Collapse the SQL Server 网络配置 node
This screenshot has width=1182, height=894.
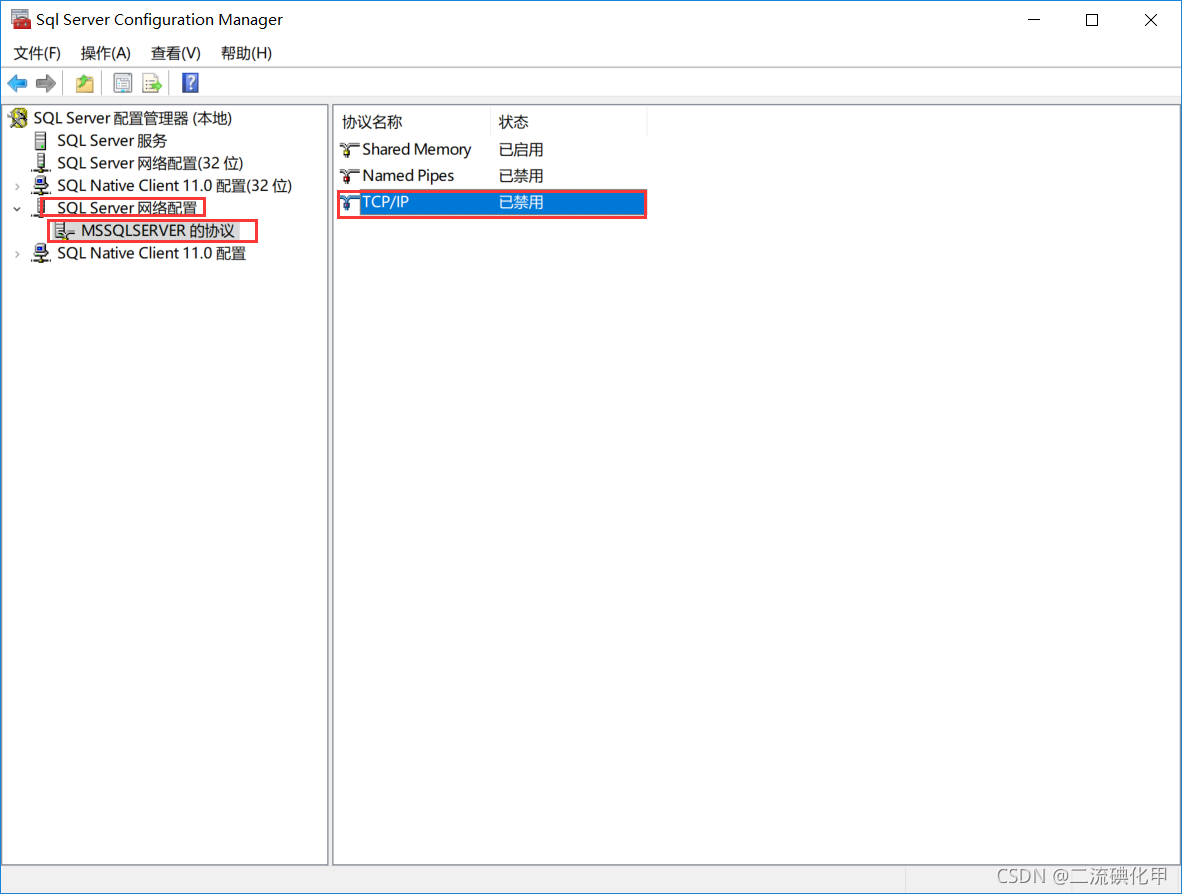pos(17,209)
